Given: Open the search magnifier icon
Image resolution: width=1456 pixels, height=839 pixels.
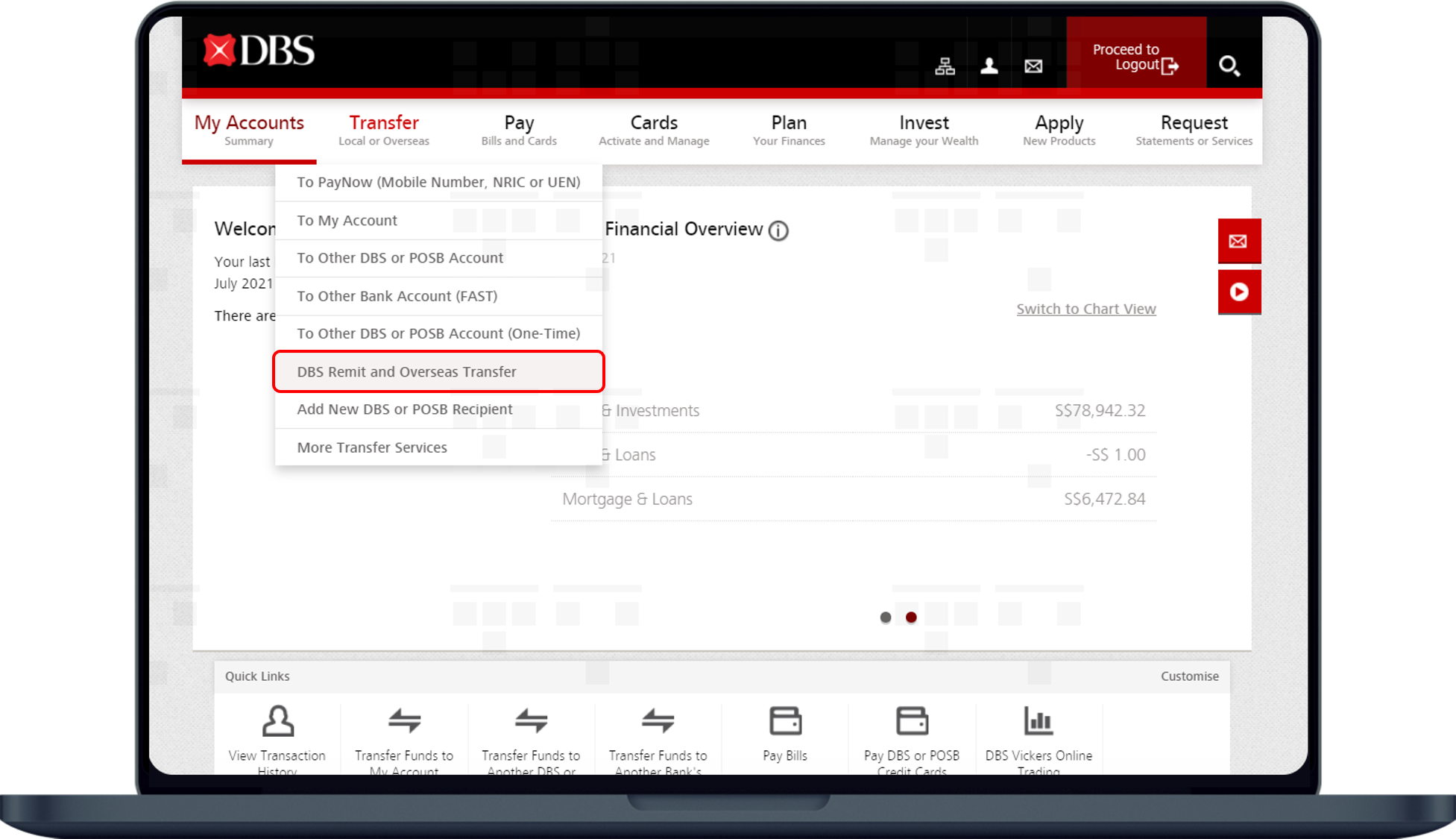Looking at the screenshot, I should (1229, 66).
